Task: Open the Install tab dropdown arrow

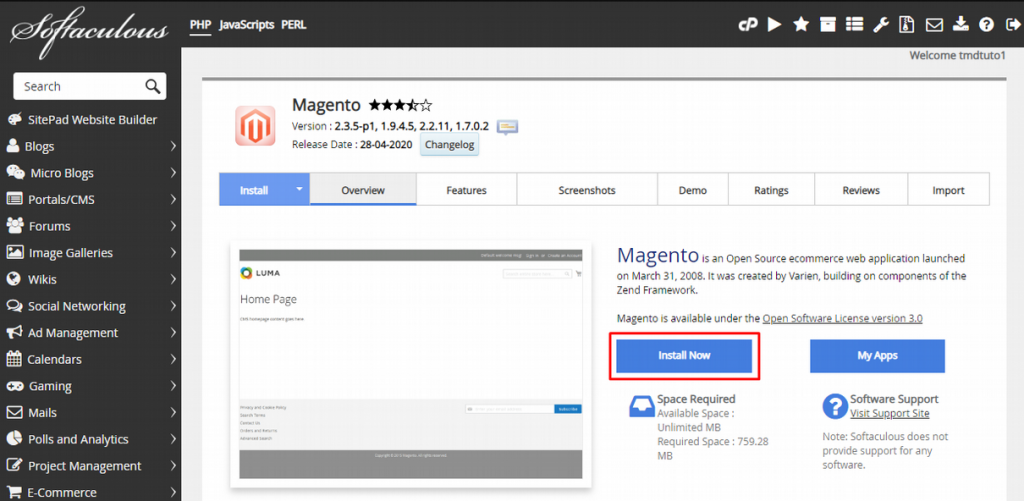Action: click(x=298, y=189)
